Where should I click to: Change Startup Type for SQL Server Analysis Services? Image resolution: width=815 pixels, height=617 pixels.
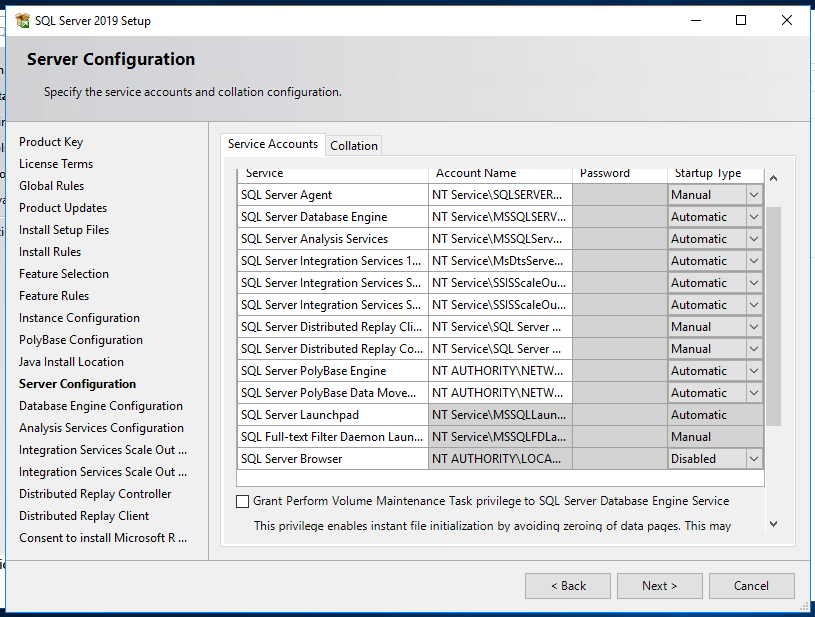[x=754, y=239]
